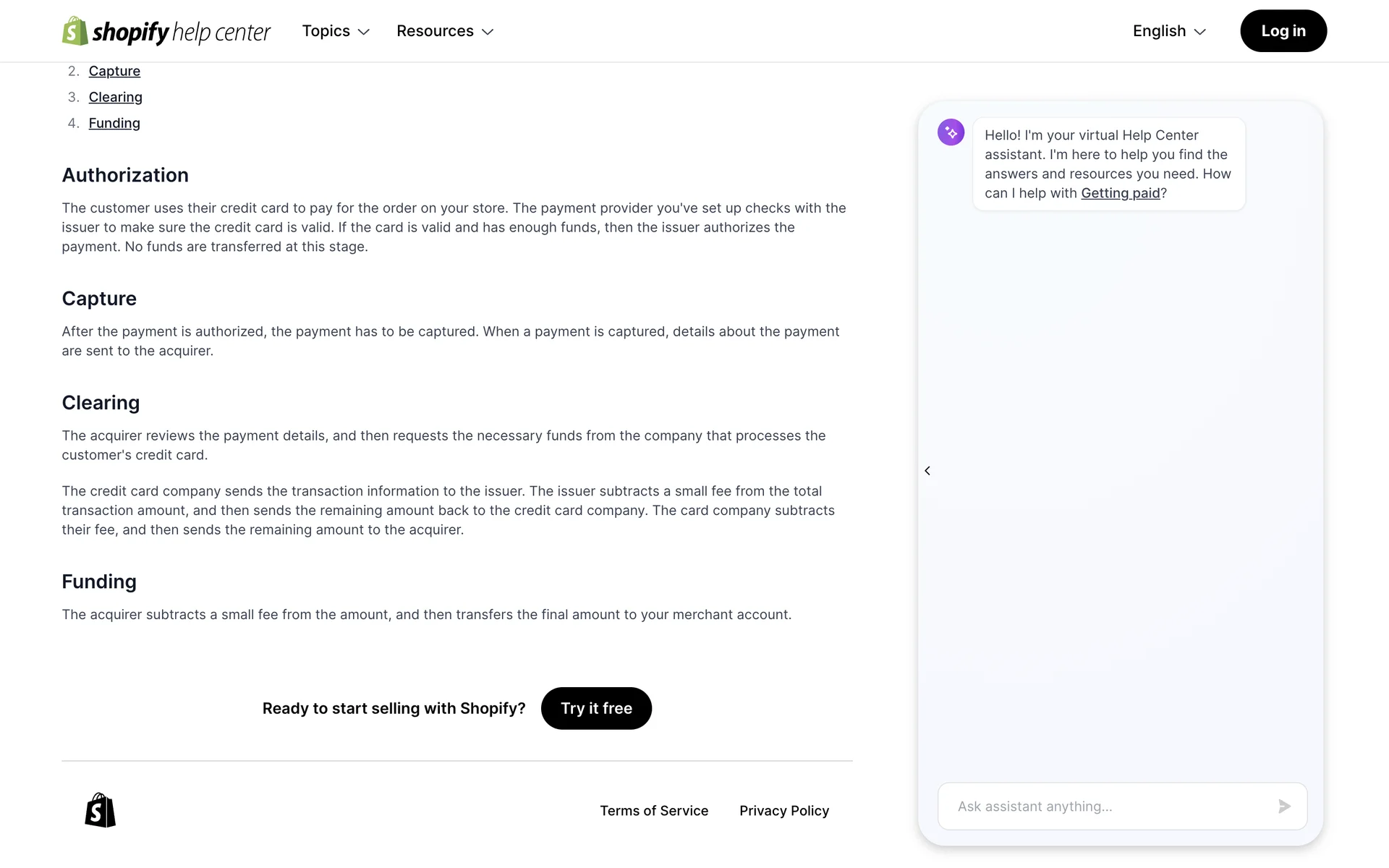
Task: Open the Privacy Policy link
Action: (783, 811)
